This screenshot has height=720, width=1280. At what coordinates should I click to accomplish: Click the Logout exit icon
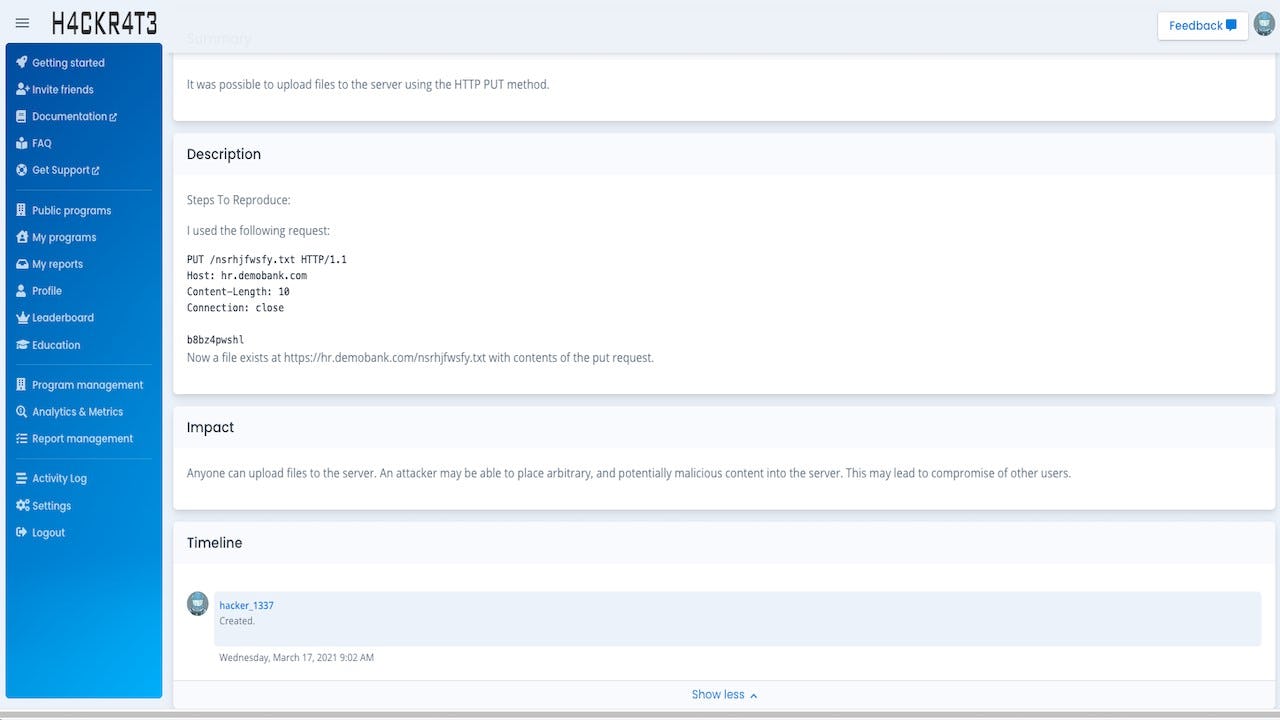21,532
